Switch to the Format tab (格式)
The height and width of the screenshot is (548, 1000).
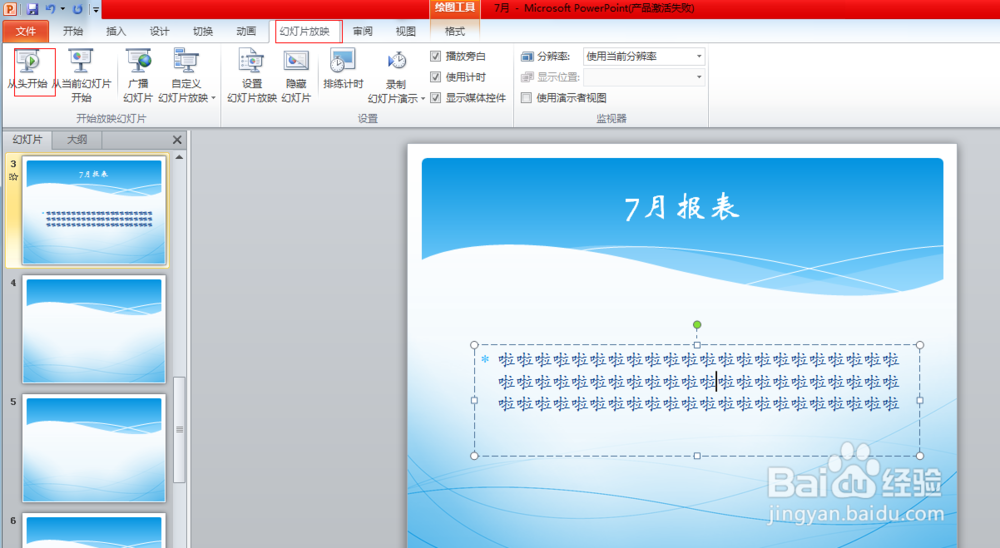[x=455, y=31]
